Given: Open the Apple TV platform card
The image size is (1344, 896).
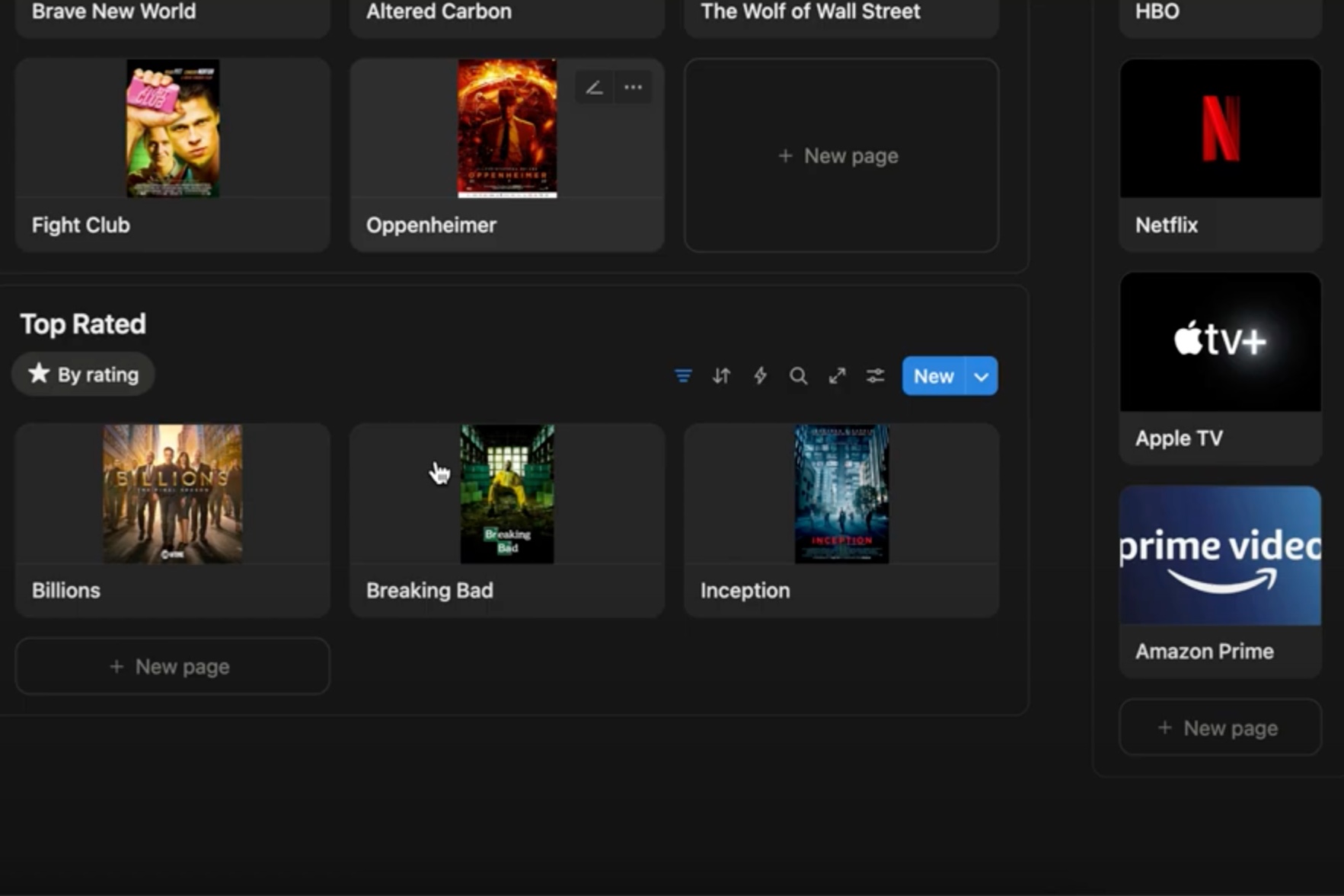Looking at the screenshot, I should point(1219,369).
